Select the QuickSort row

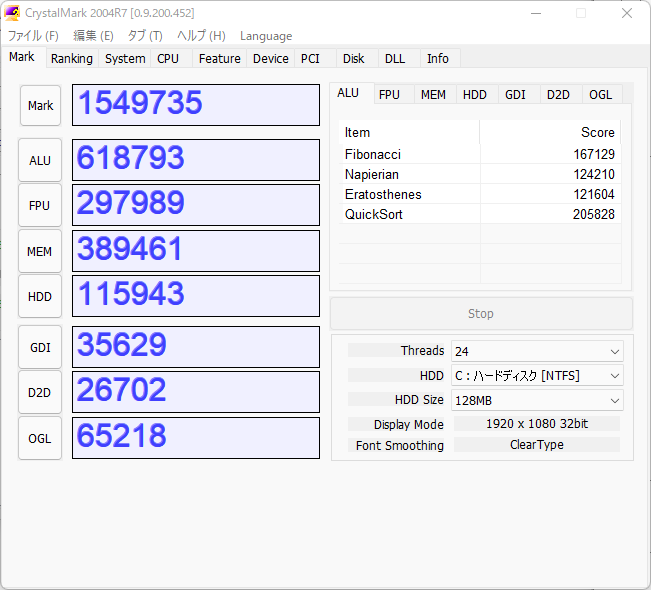480,214
